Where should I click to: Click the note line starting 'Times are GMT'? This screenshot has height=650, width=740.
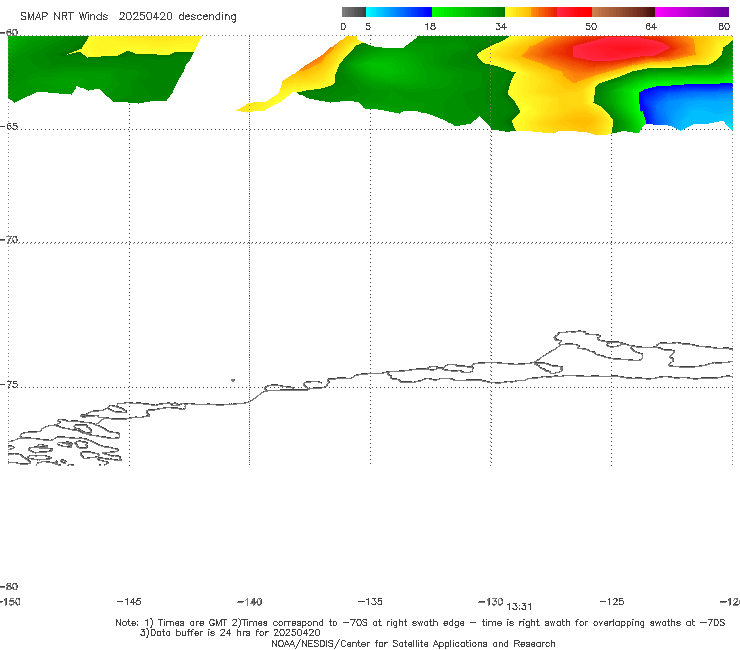tap(420, 623)
